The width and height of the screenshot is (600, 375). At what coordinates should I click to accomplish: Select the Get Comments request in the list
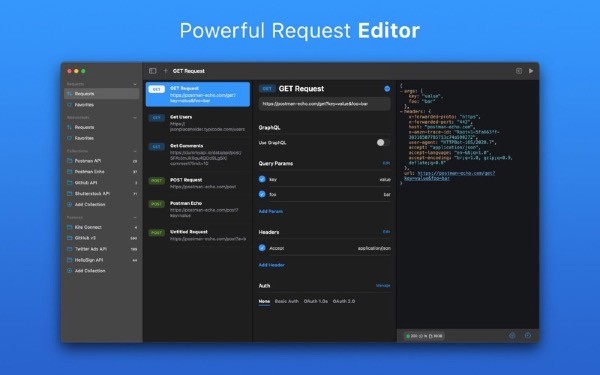pyautogui.click(x=198, y=155)
